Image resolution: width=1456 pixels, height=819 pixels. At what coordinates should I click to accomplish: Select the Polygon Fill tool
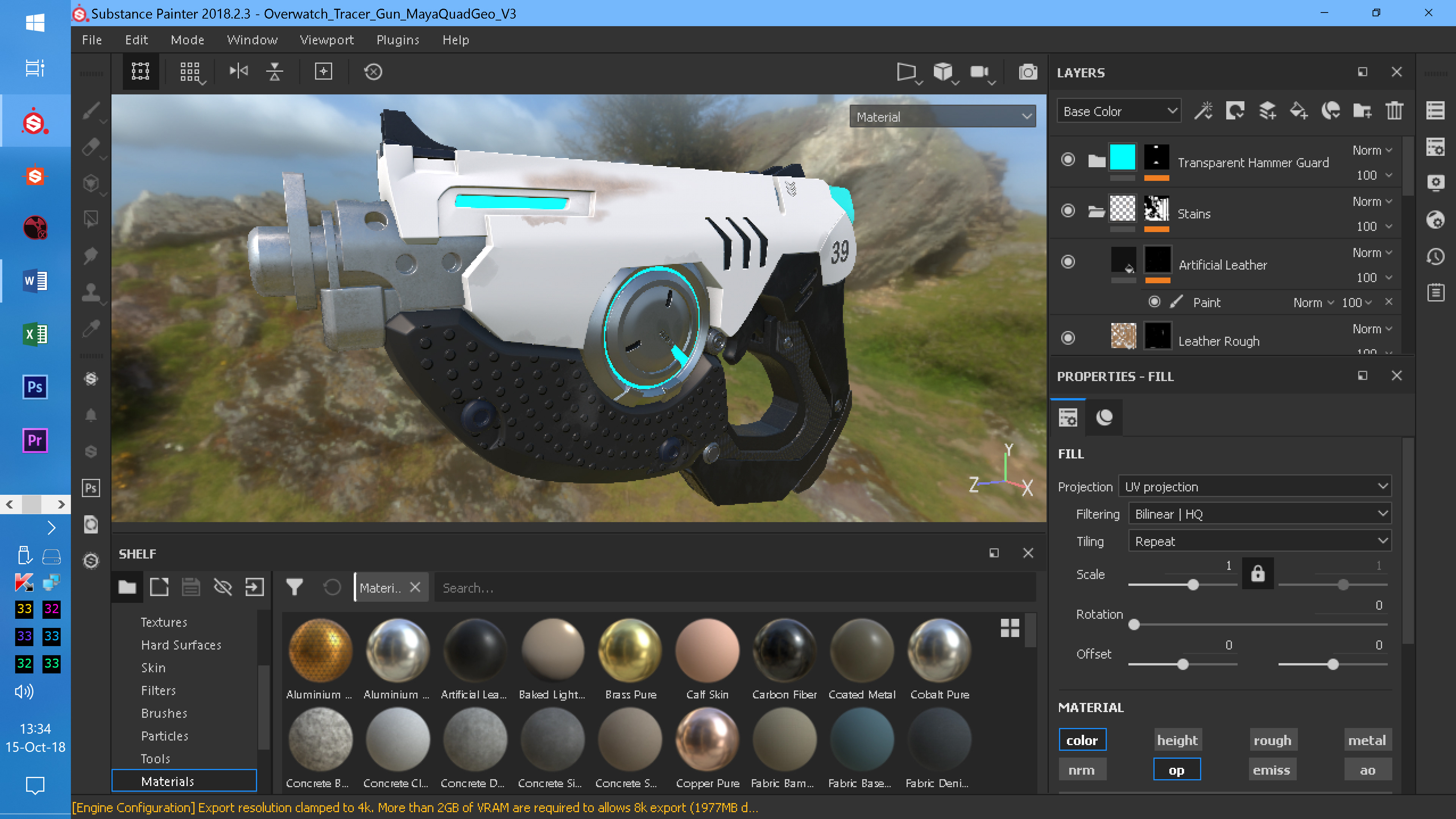91,219
